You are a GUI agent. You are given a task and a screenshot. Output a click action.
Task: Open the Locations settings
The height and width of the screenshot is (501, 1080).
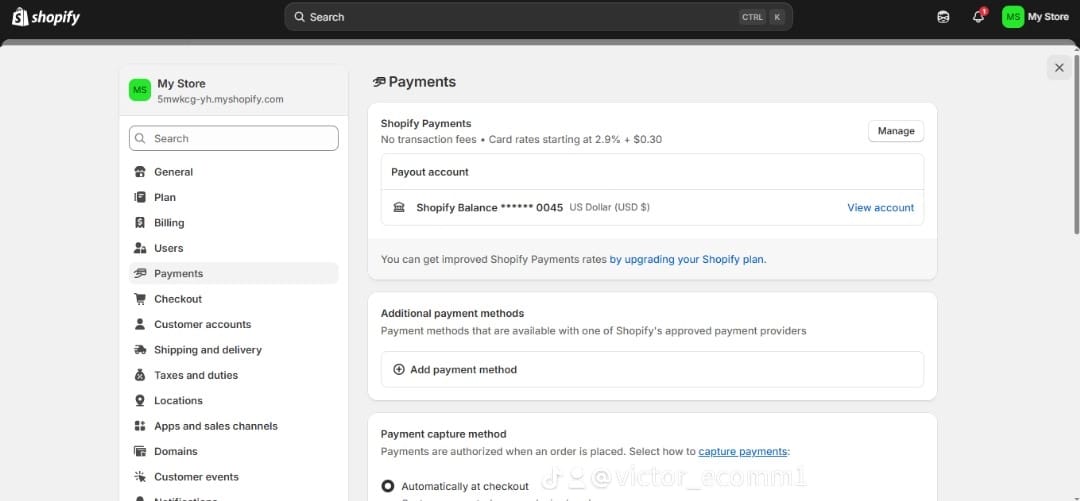[x=233, y=400]
